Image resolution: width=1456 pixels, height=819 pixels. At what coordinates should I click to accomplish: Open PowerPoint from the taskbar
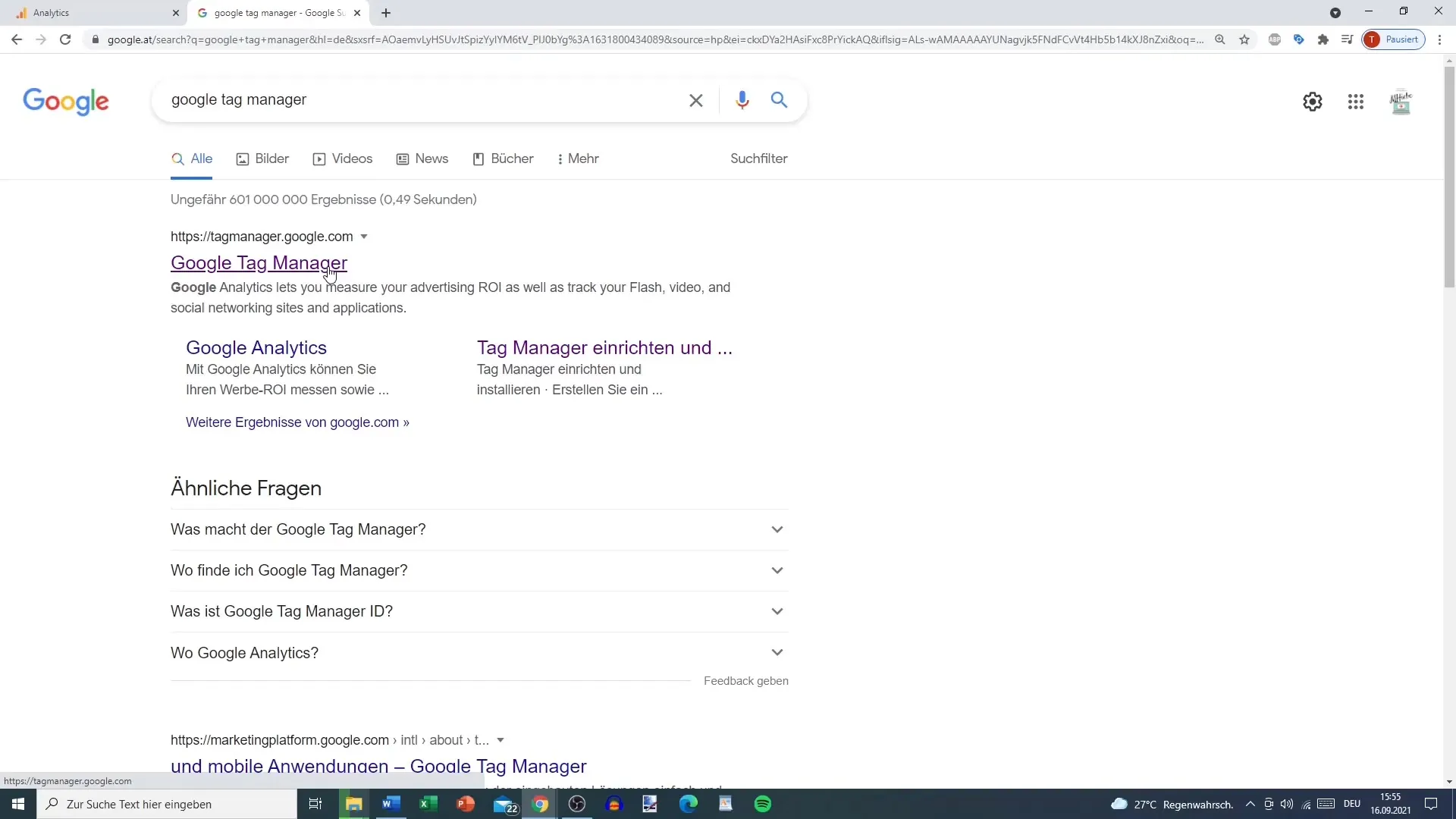466,804
